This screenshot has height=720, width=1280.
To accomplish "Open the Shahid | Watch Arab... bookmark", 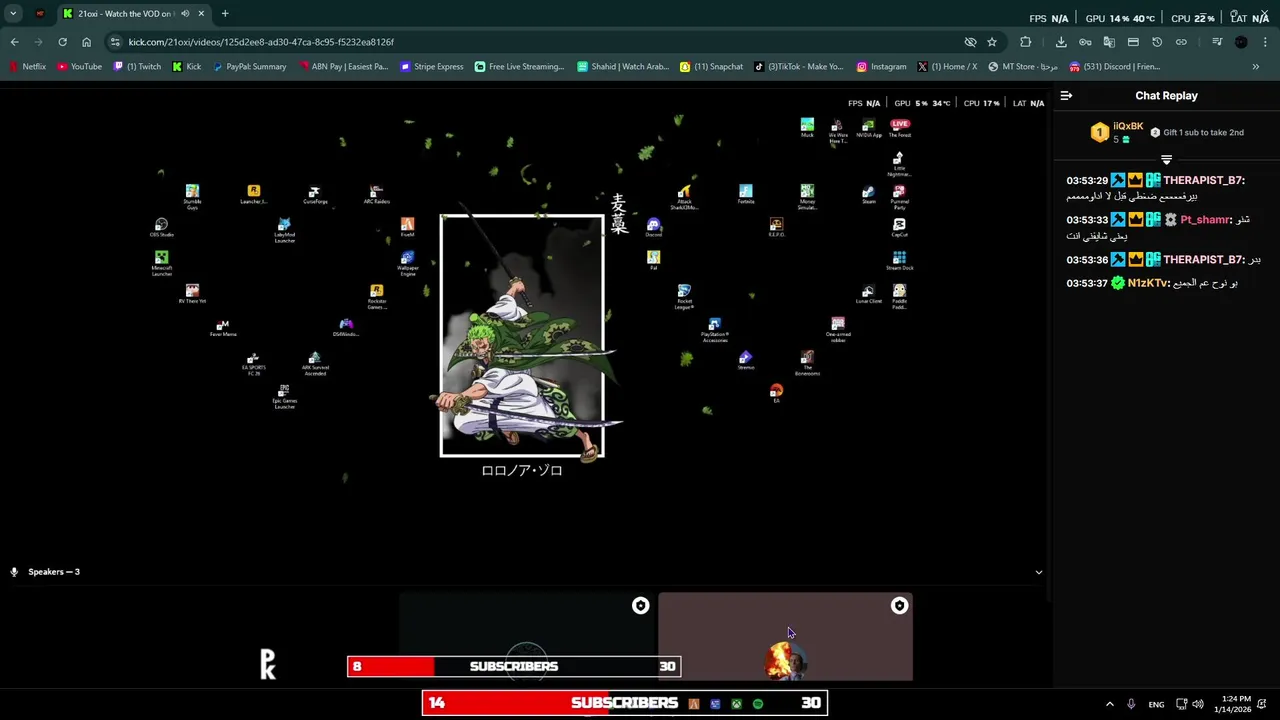I will pyautogui.click(x=622, y=67).
